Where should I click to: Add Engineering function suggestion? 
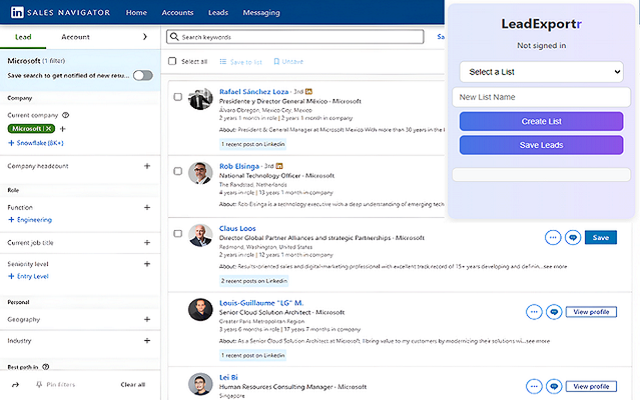(30, 220)
